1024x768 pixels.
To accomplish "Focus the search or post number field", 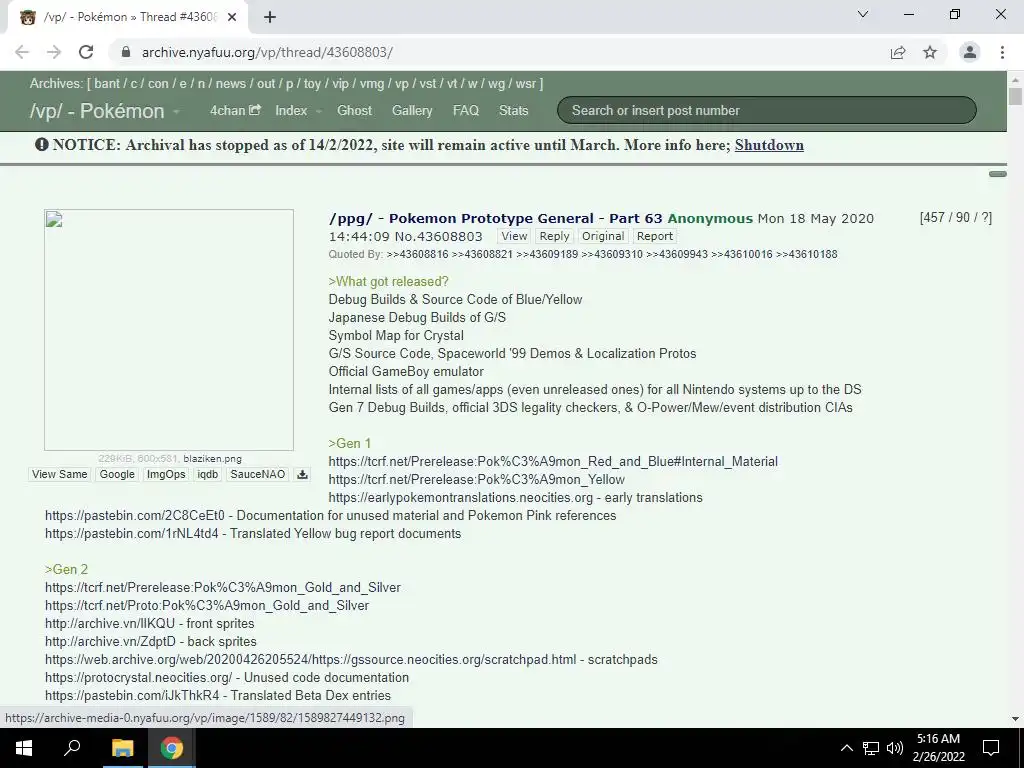I will pyautogui.click(x=767, y=110).
